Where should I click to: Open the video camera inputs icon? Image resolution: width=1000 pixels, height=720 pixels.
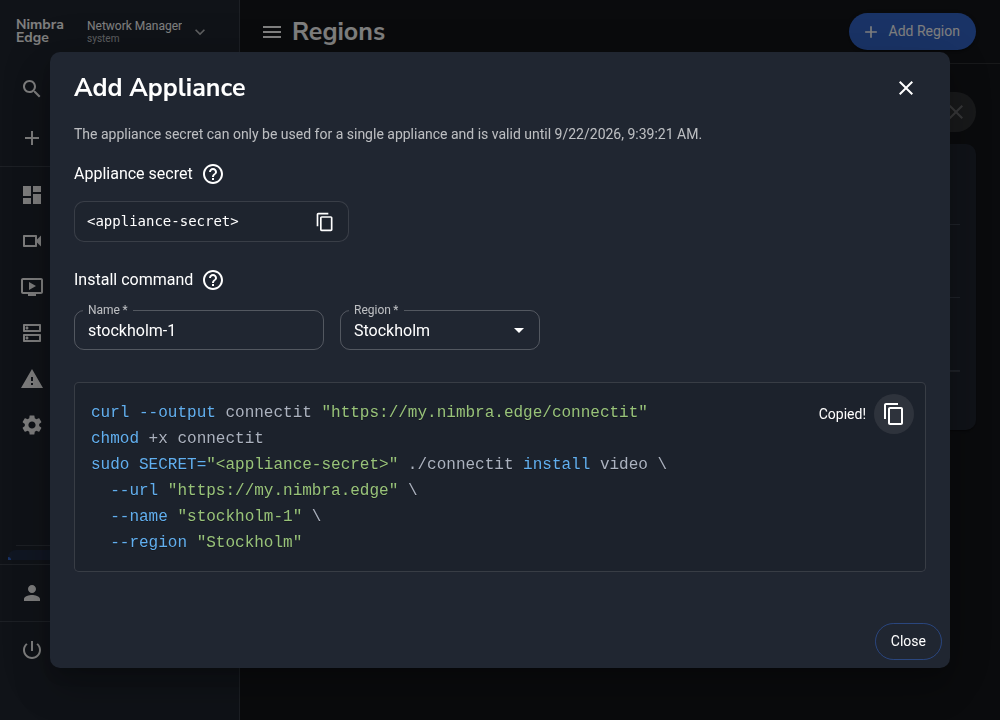tap(32, 241)
